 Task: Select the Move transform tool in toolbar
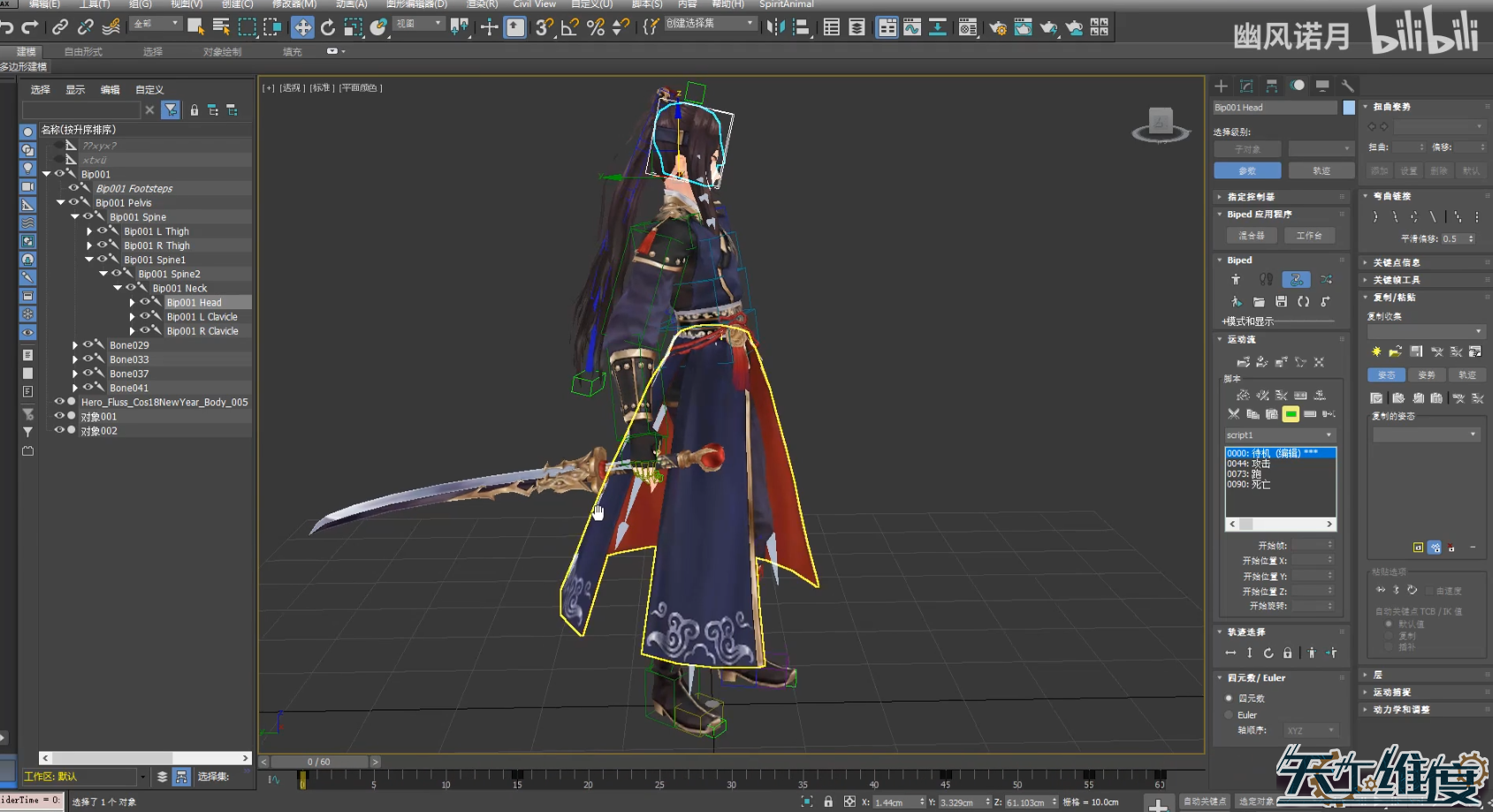pyautogui.click(x=302, y=27)
